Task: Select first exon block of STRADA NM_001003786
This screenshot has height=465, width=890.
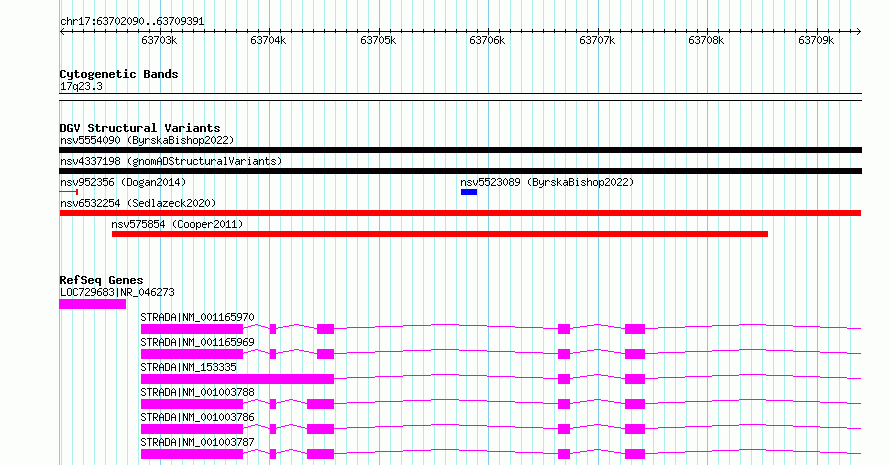Action: [x=192, y=429]
